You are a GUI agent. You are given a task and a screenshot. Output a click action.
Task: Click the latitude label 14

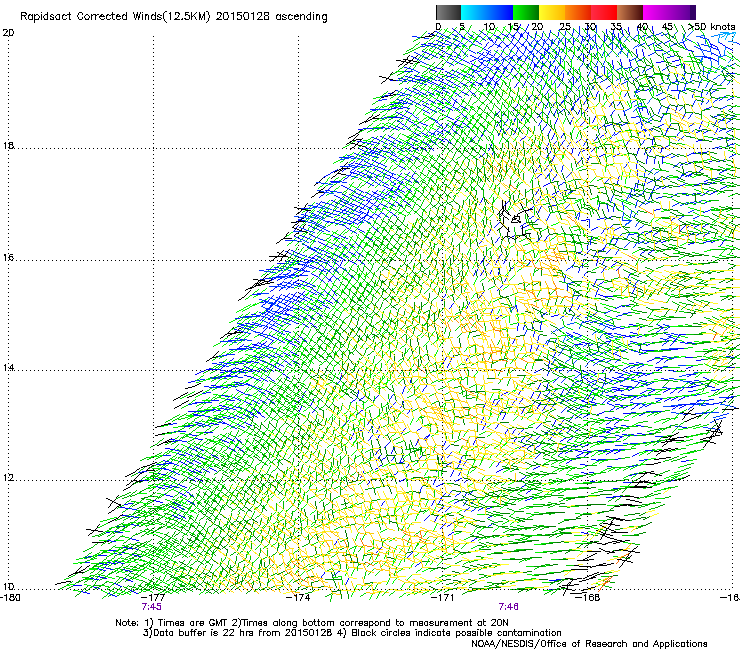8,368
